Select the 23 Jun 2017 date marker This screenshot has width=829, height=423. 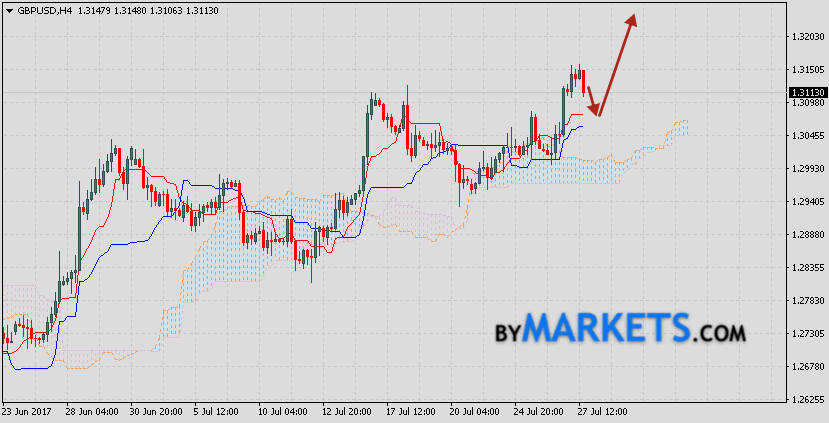[29, 411]
